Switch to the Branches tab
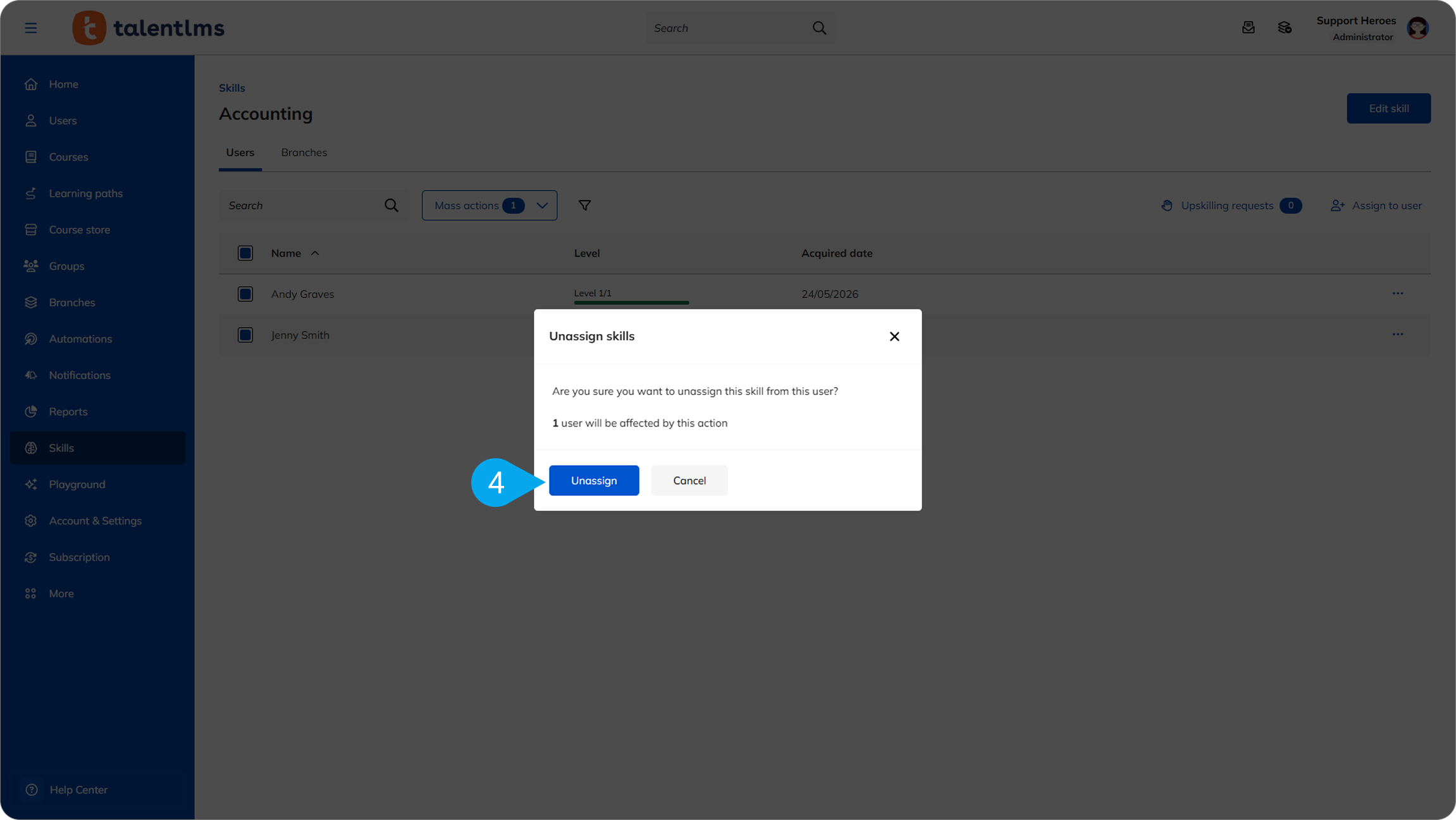This screenshot has height=820, width=1456. pos(304,152)
